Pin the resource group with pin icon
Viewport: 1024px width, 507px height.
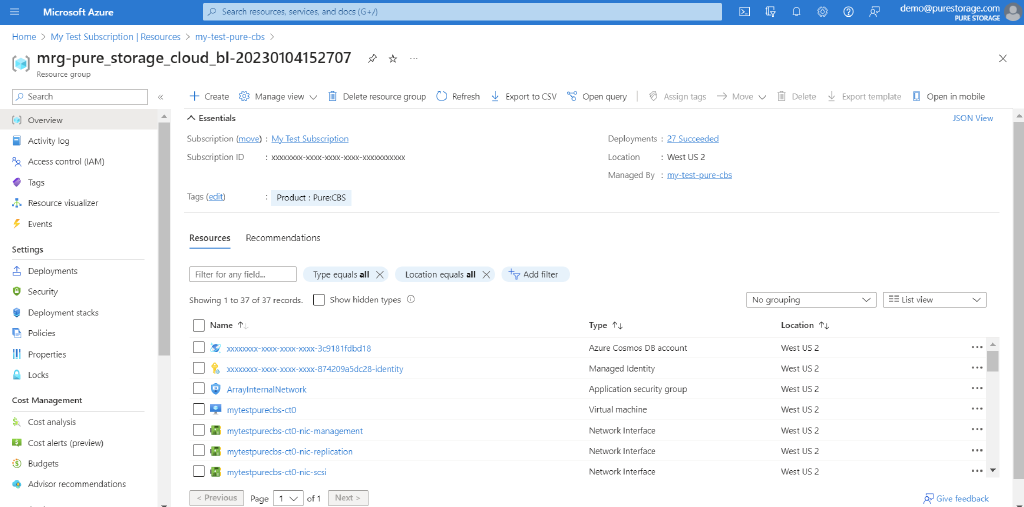pos(372,59)
